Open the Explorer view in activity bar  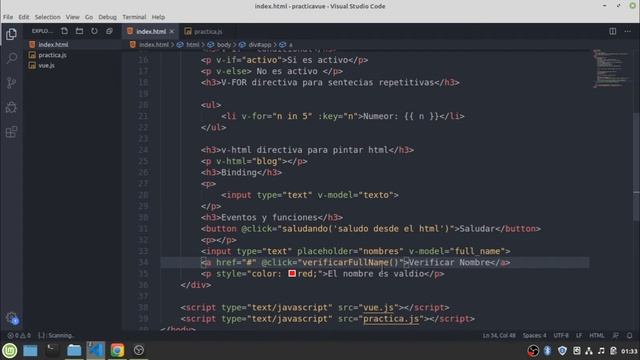pos(11,33)
